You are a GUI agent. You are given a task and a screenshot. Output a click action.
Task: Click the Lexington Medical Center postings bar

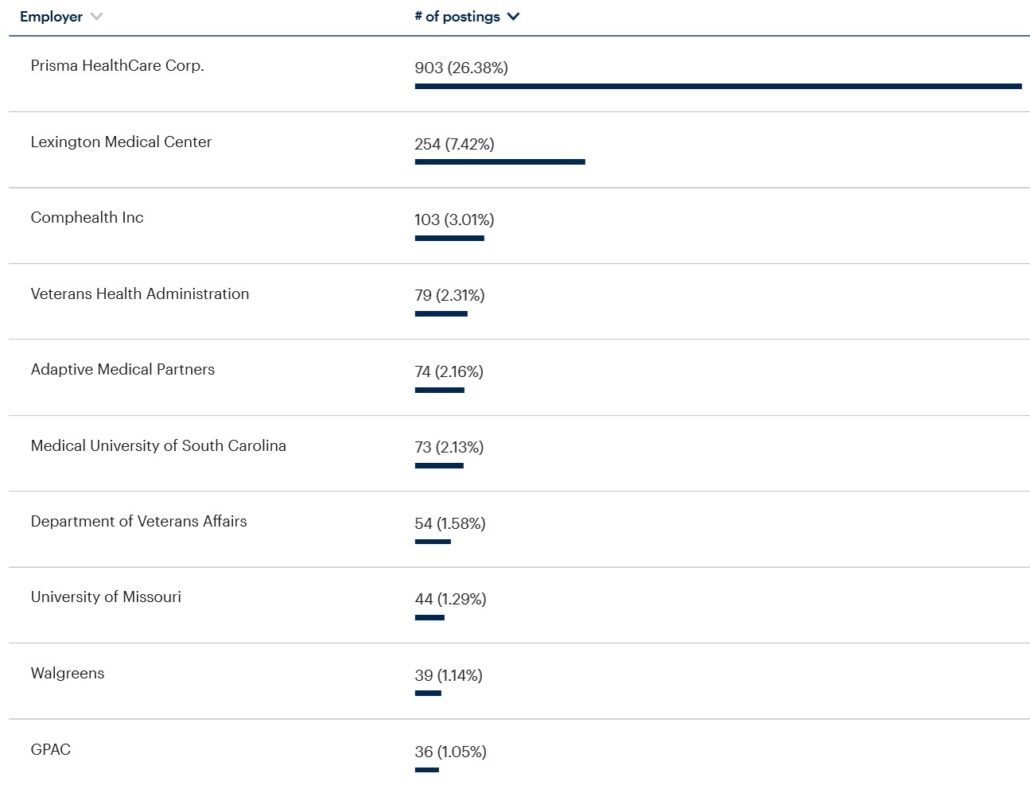click(x=499, y=162)
